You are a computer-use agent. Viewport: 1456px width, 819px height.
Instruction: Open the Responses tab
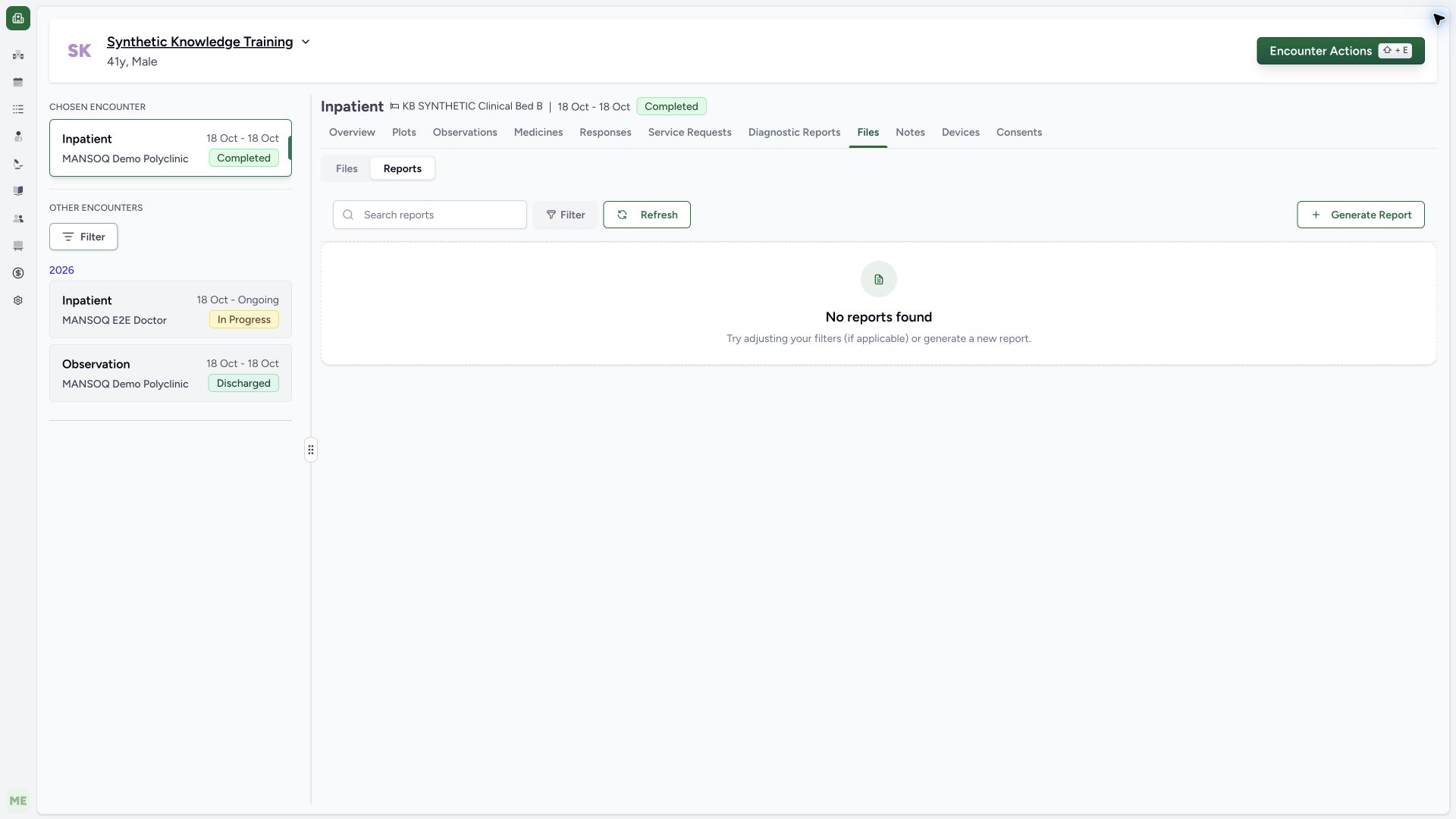[605, 132]
